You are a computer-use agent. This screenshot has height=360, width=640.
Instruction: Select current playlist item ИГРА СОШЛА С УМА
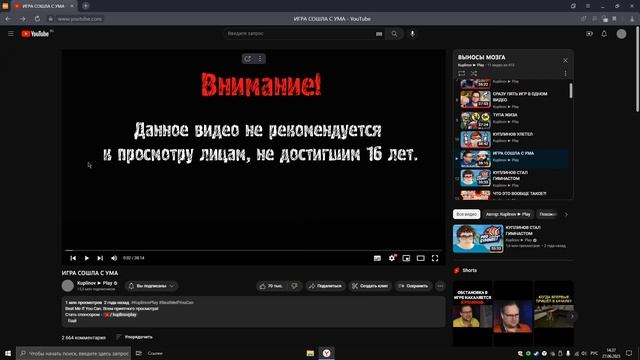point(512,158)
